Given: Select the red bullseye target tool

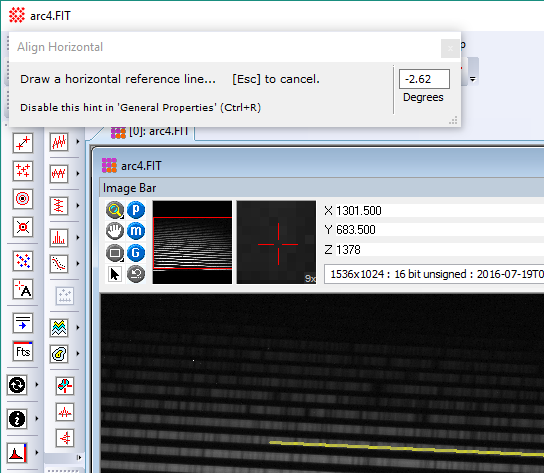Looking at the screenshot, I should (x=23, y=199).
